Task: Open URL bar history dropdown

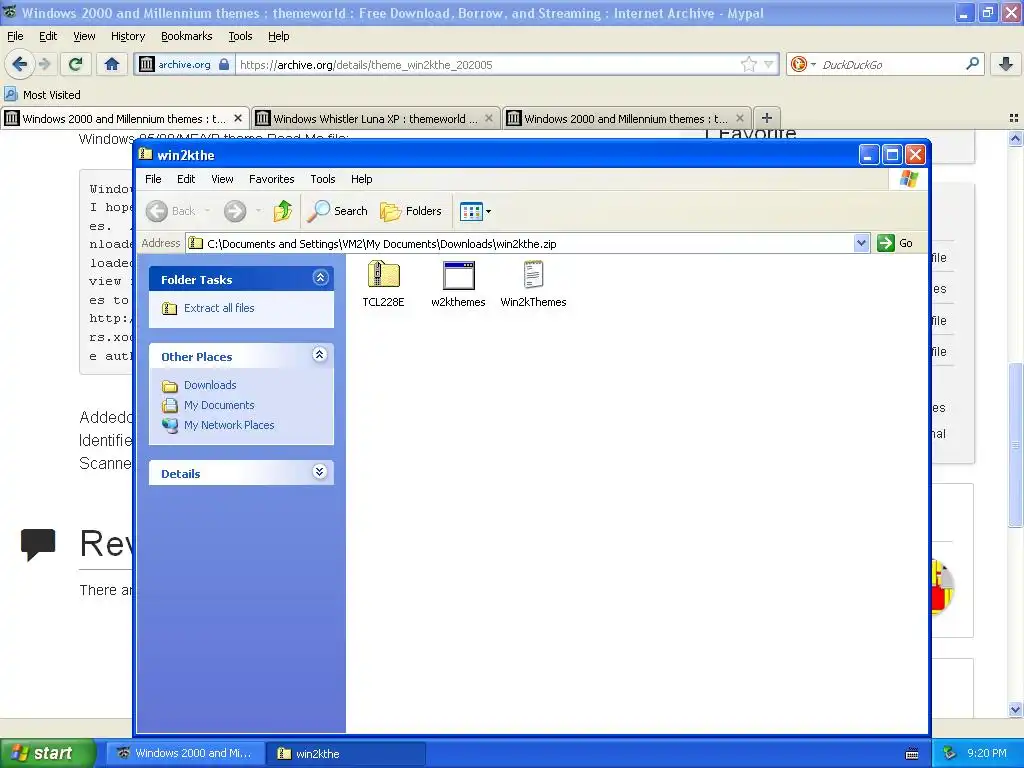Action: 769,64
